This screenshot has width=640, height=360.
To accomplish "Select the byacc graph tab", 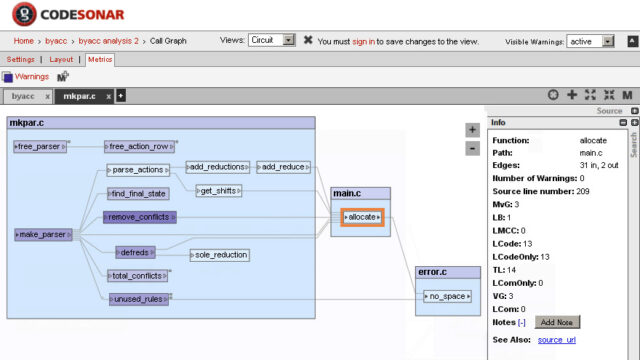I will [23, 96].
